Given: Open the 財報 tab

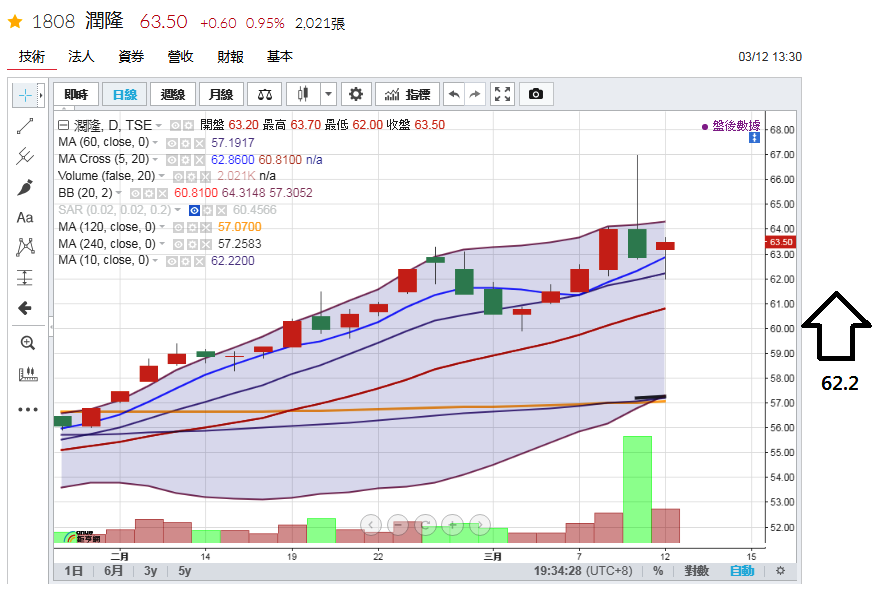Looking at the screenshot, I should pyautogui.click(x=230, y=56).
